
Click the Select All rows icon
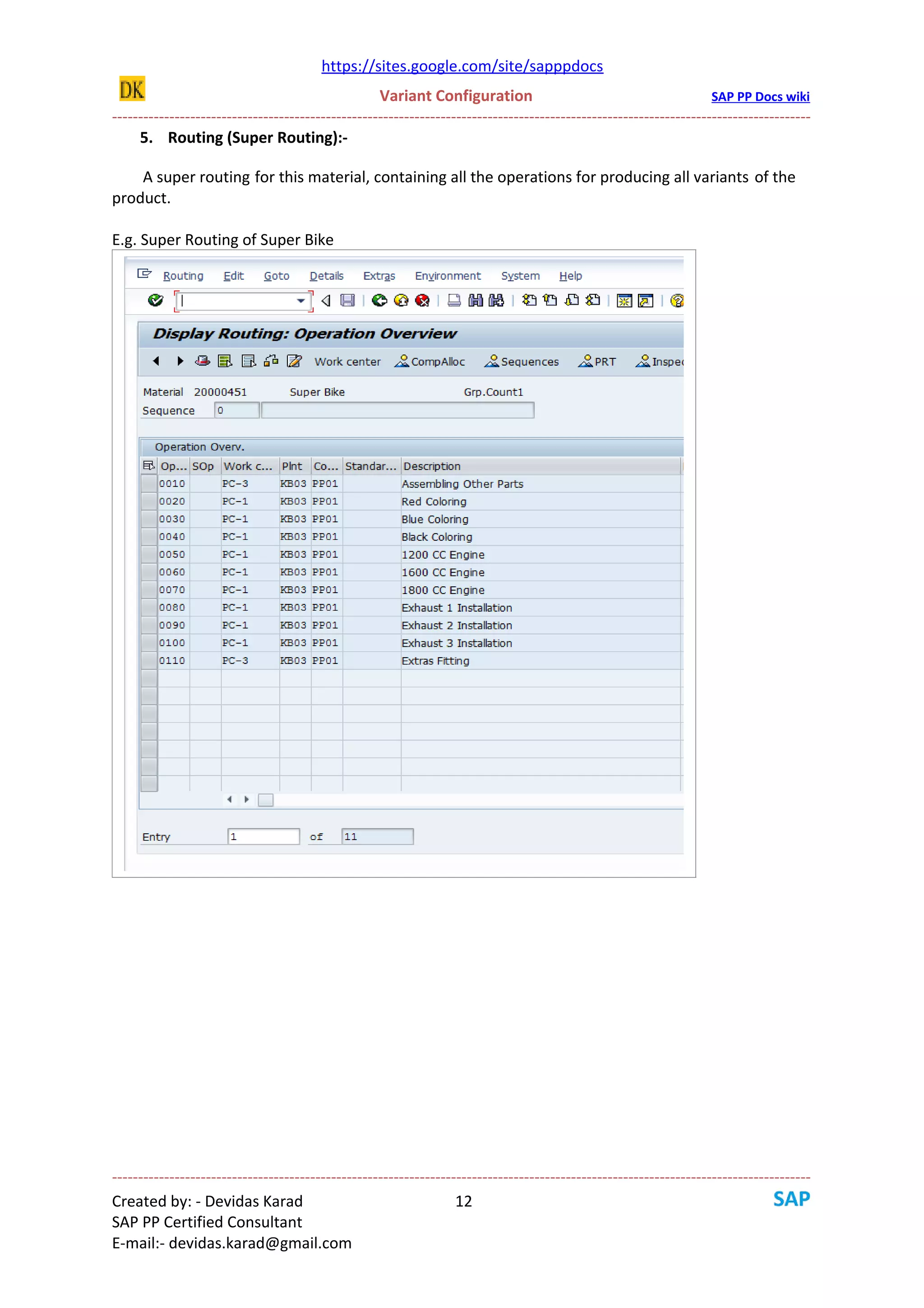click(x=225, y=361)
